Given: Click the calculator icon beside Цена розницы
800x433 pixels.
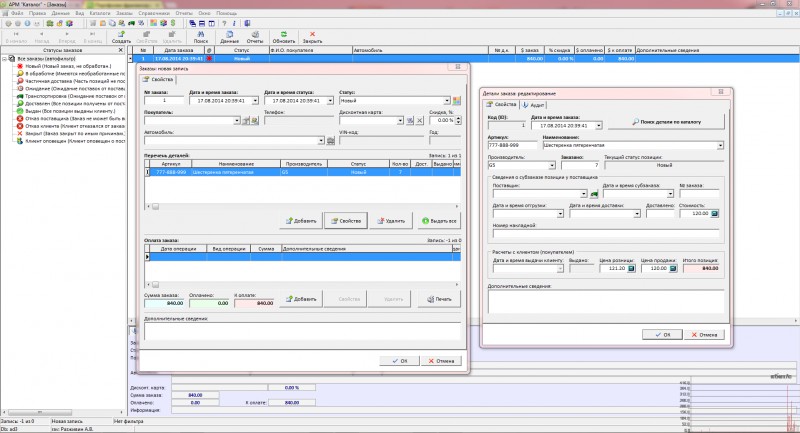Looking at the screenshot, I should tap(632, 268).
